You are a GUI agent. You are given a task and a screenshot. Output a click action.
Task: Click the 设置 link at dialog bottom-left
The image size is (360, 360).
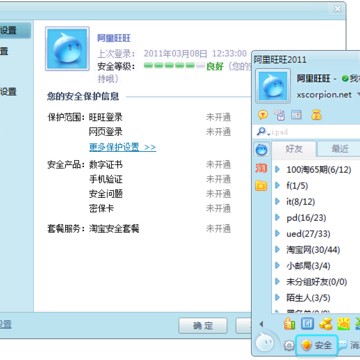[5, 324]
